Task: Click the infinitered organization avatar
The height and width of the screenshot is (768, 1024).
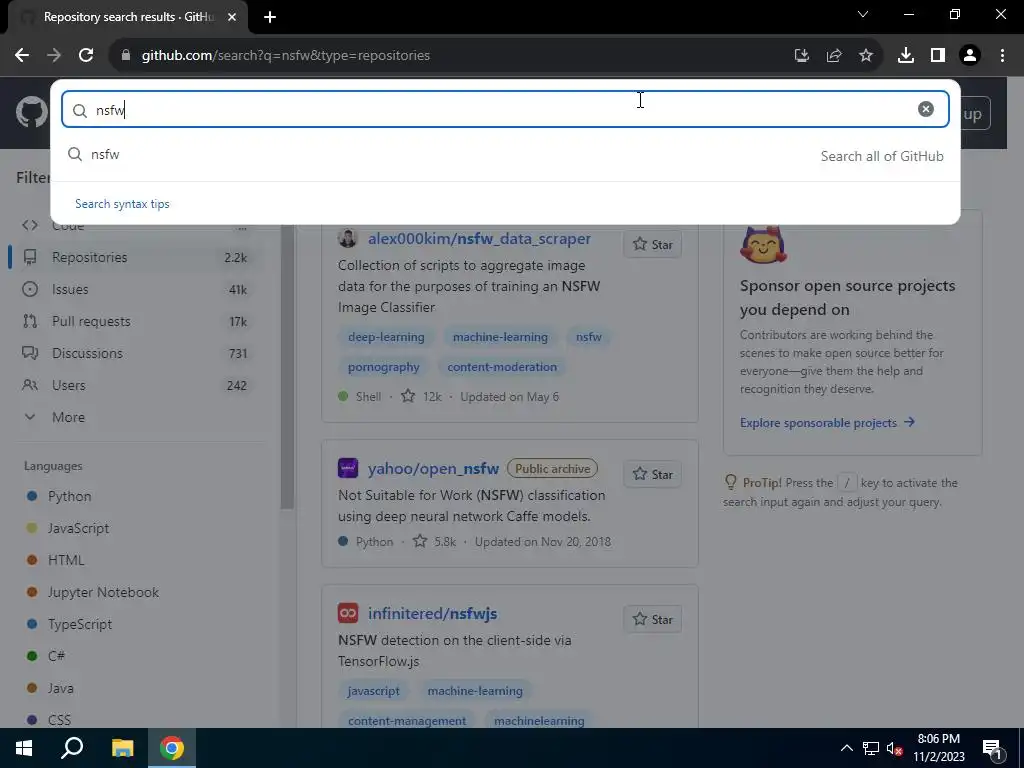Action: (x=347, y=613)
